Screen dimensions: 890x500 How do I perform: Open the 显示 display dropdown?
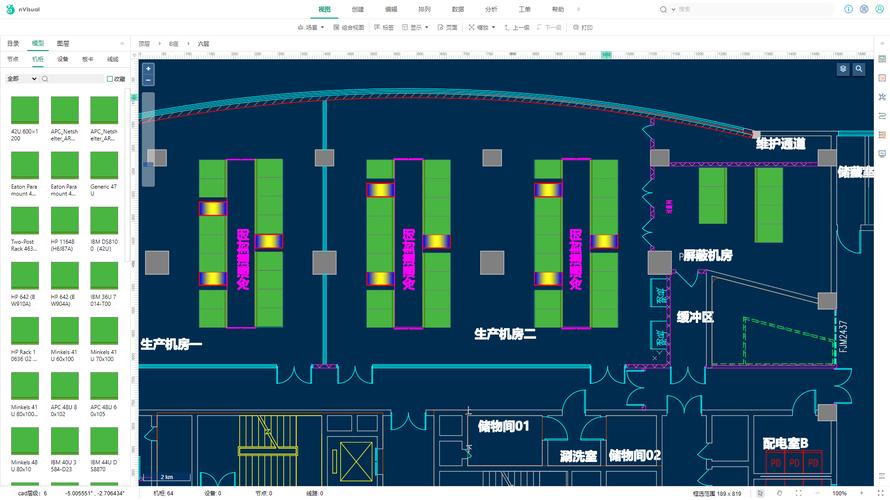pos(415,27)
